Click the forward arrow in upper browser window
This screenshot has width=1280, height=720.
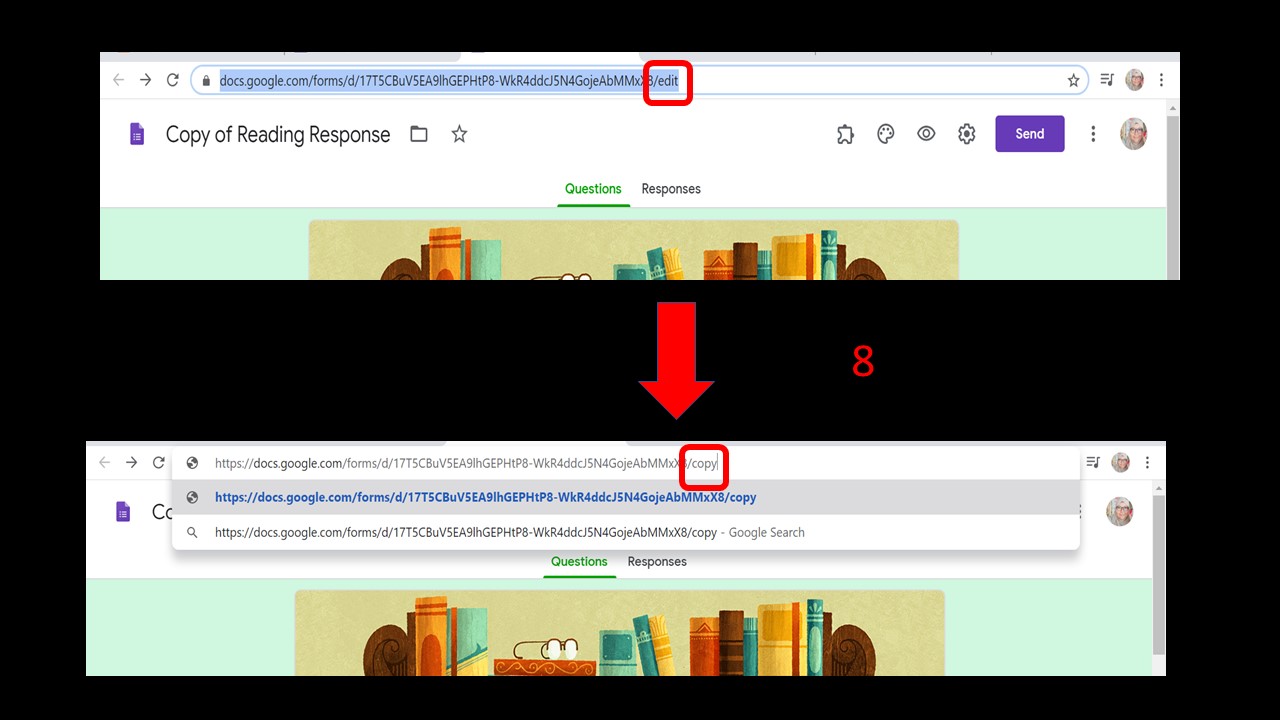pyautogui.click(x=146, y=80)
